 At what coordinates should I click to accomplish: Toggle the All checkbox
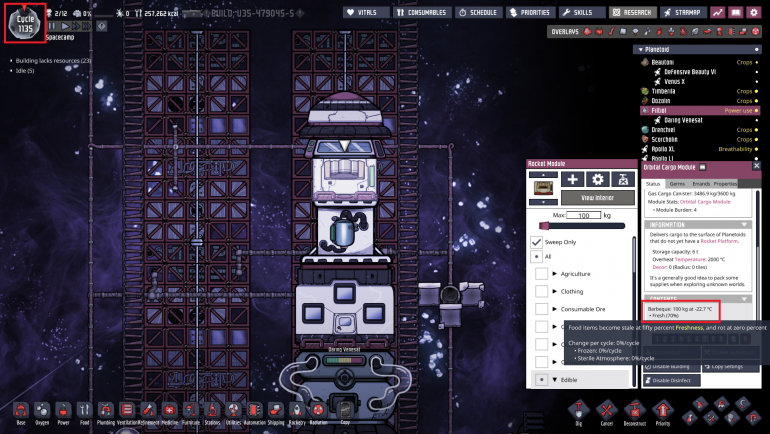coord(537,256)
